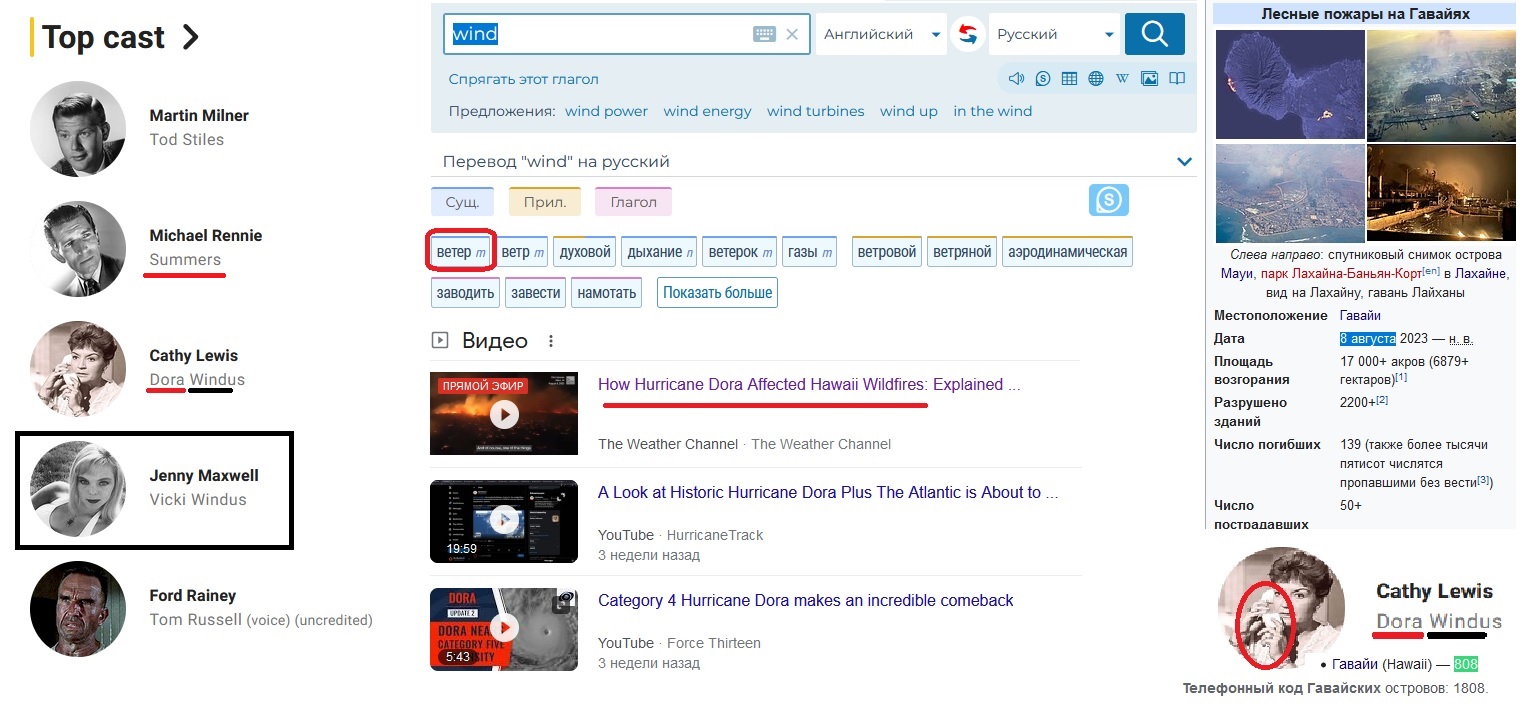Image resolution: width=1530 pixels, height=716 pixels.
Task: Click the ветряной translation chip
Action: coord(962,252)
